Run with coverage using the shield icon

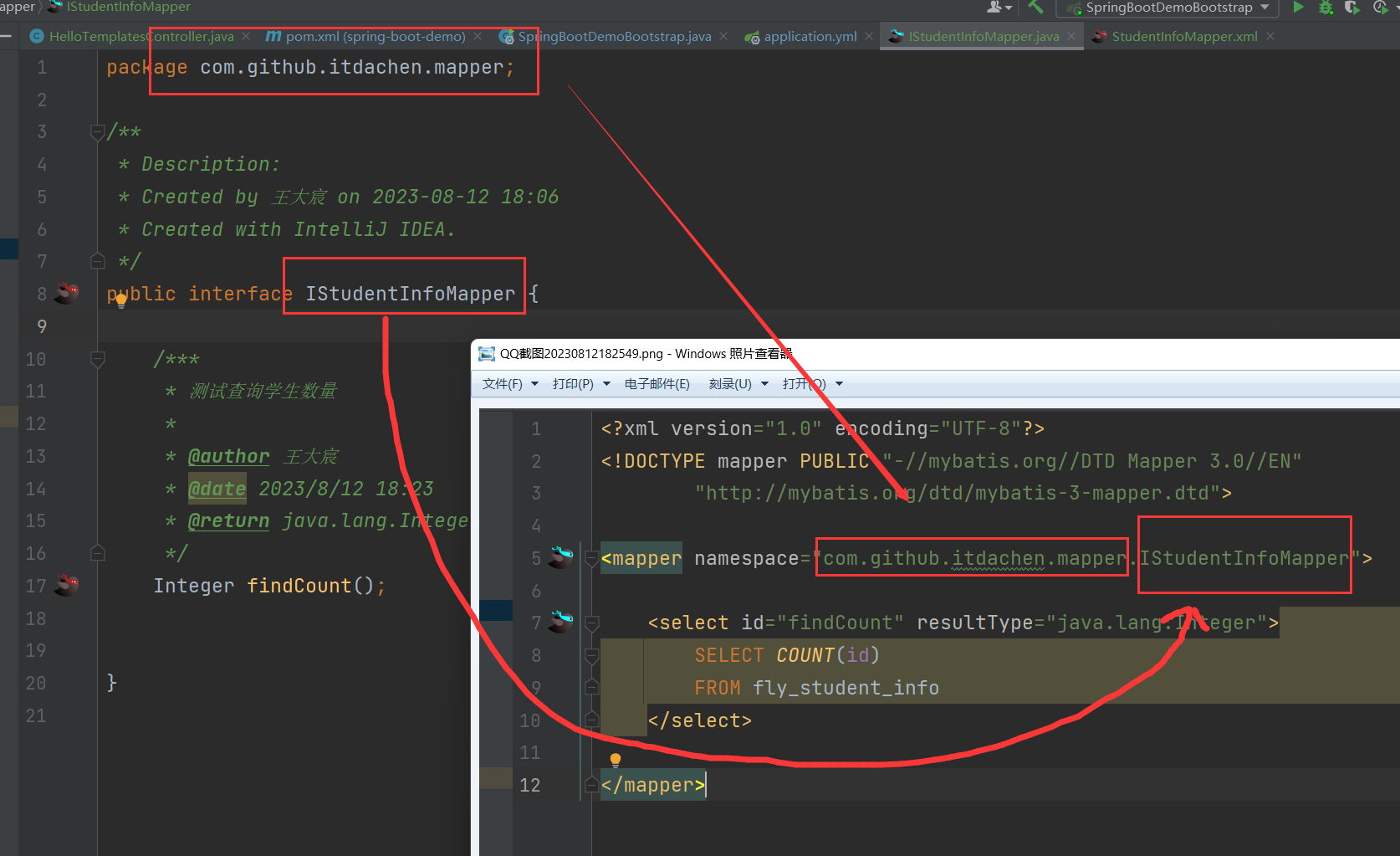click(1351, 8)
